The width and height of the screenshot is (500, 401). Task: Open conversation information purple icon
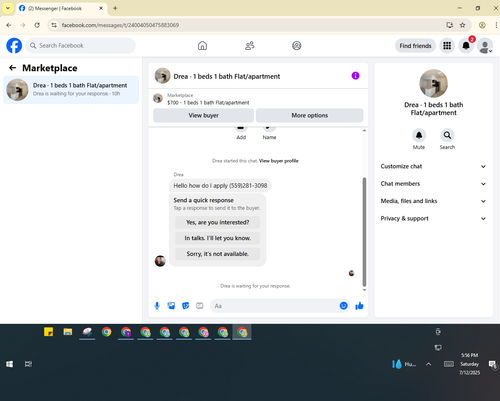pyautogui.click(x=355, y=76)
